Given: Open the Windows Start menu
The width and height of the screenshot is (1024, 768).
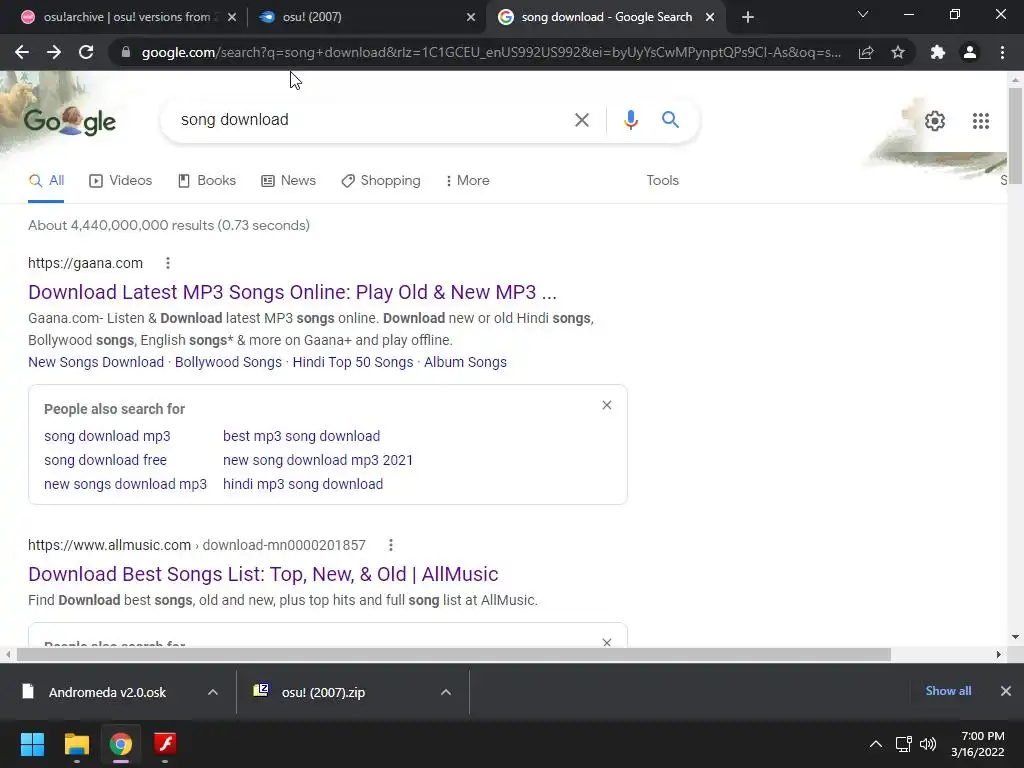Looking at the screenshot, I should point(32,744).
